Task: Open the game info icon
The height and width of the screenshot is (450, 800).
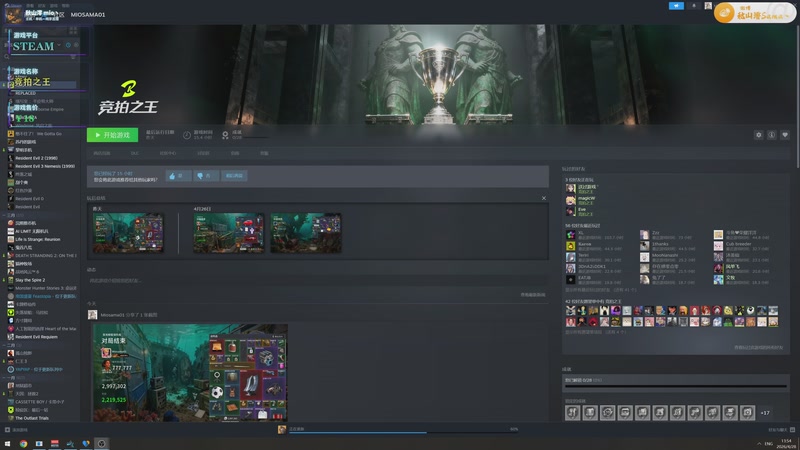Action: (x=772, y=135)
